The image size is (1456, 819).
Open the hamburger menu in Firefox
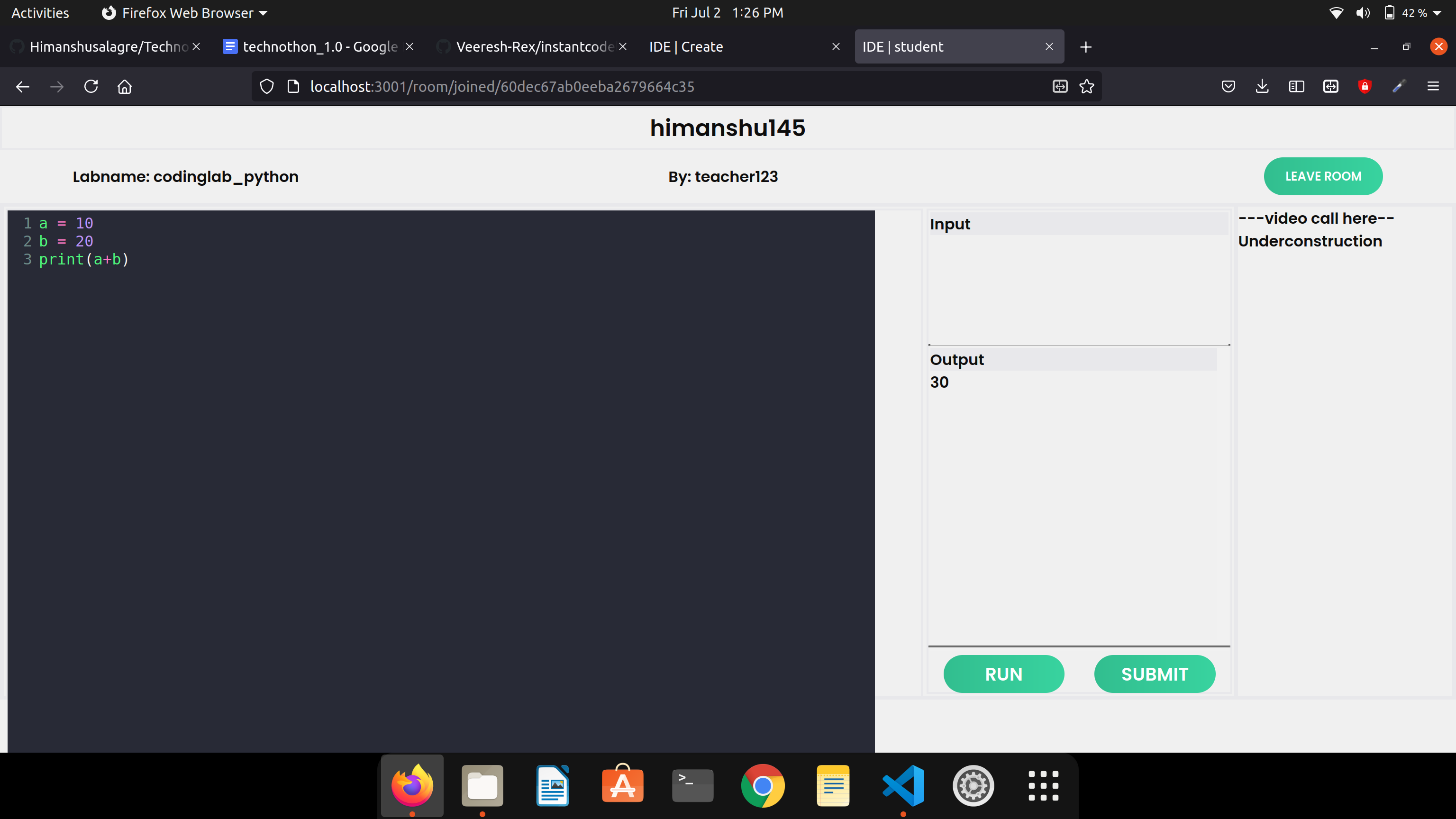pos(1434,86)
